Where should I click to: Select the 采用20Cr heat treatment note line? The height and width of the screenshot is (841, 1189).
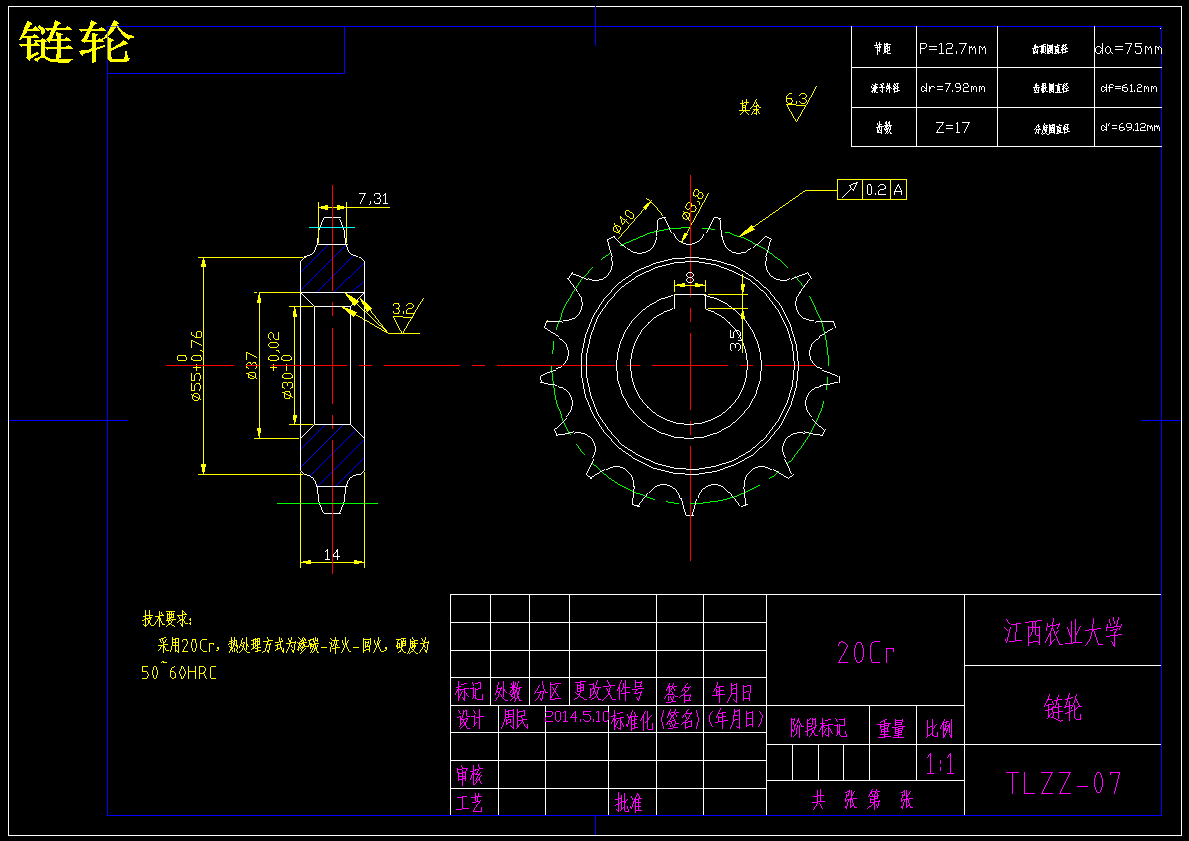[293, 645]
